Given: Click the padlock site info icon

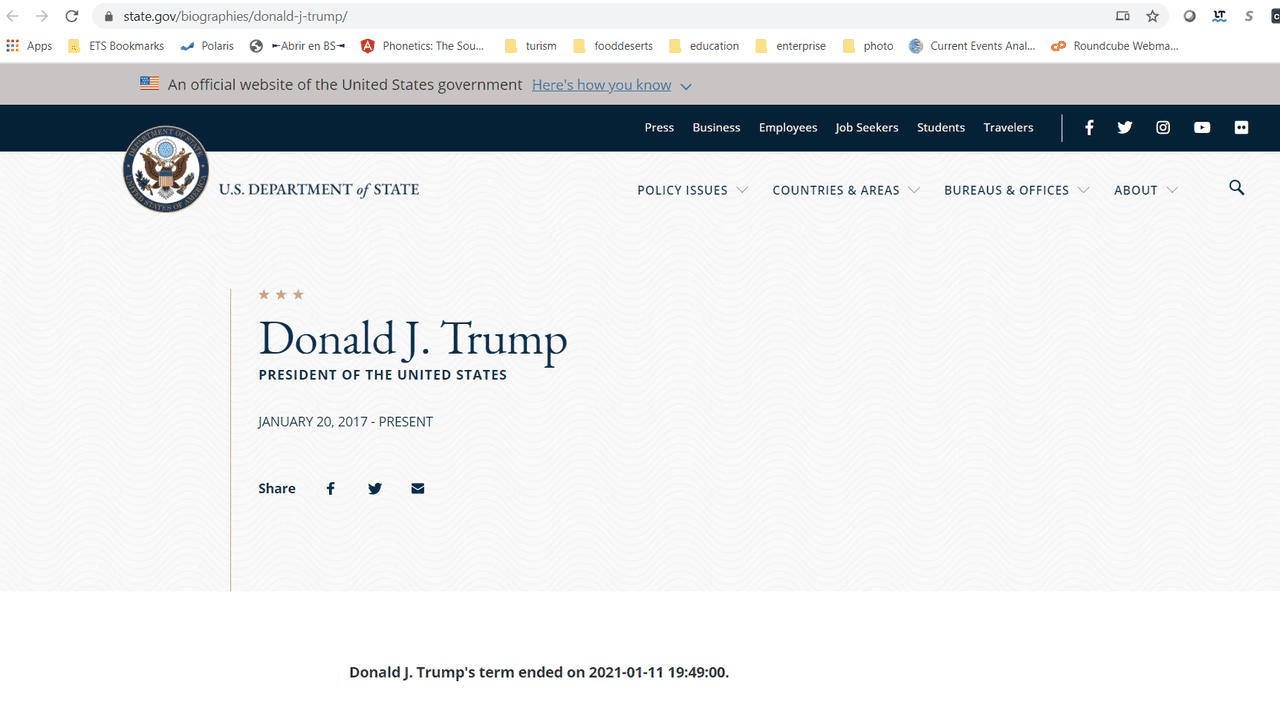Looking at the screenshot, I should click(109, 17).
